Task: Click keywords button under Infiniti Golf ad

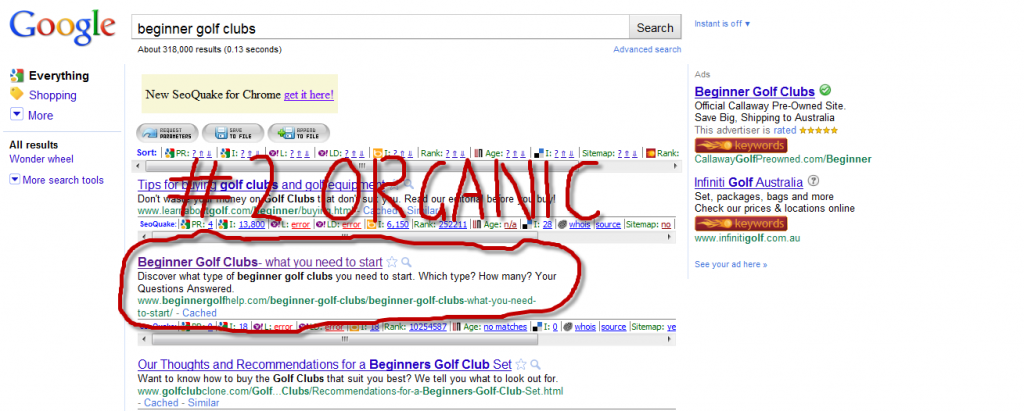Action: (741, 223)
